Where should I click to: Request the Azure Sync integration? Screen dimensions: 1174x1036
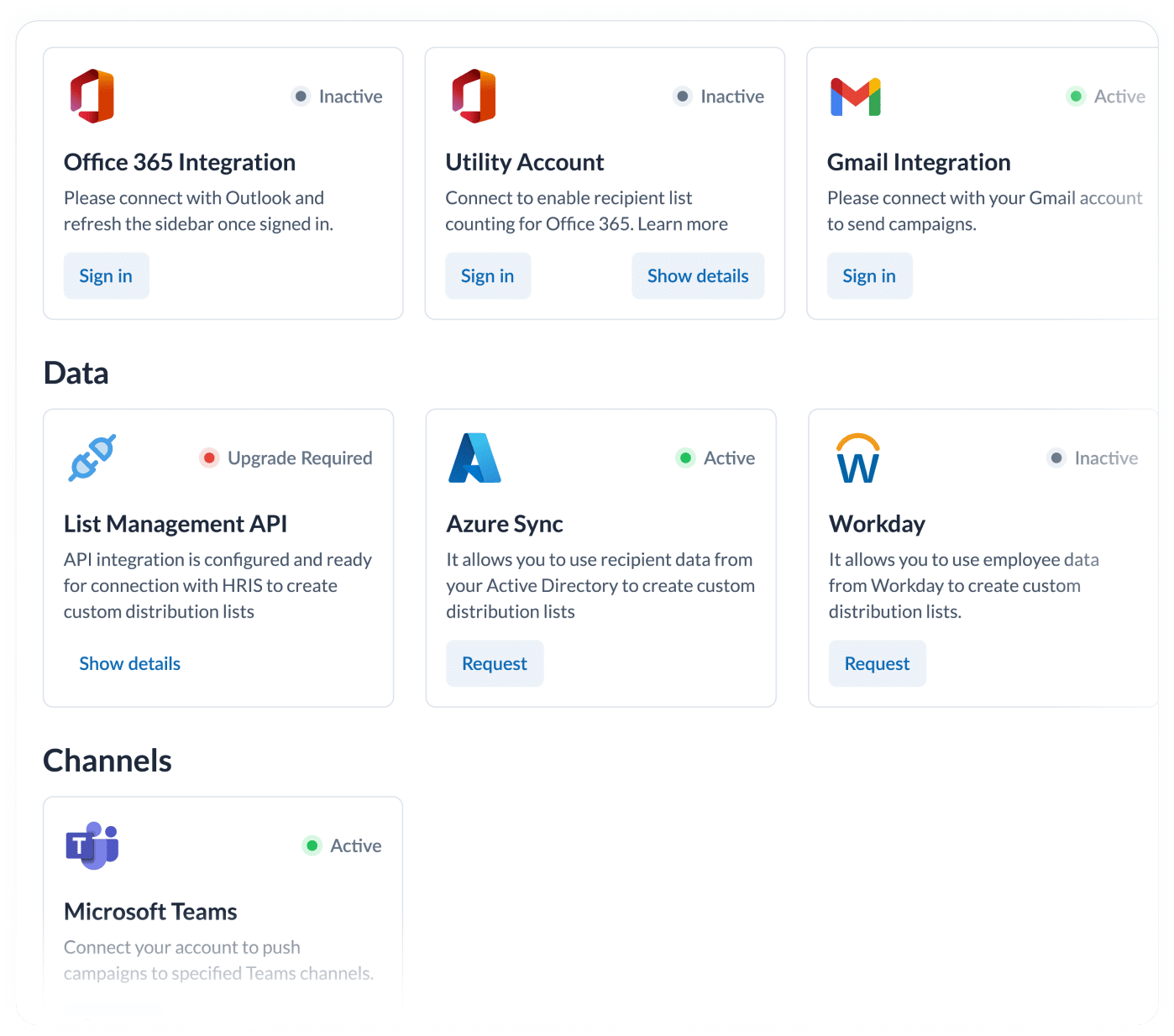point(495,663)
